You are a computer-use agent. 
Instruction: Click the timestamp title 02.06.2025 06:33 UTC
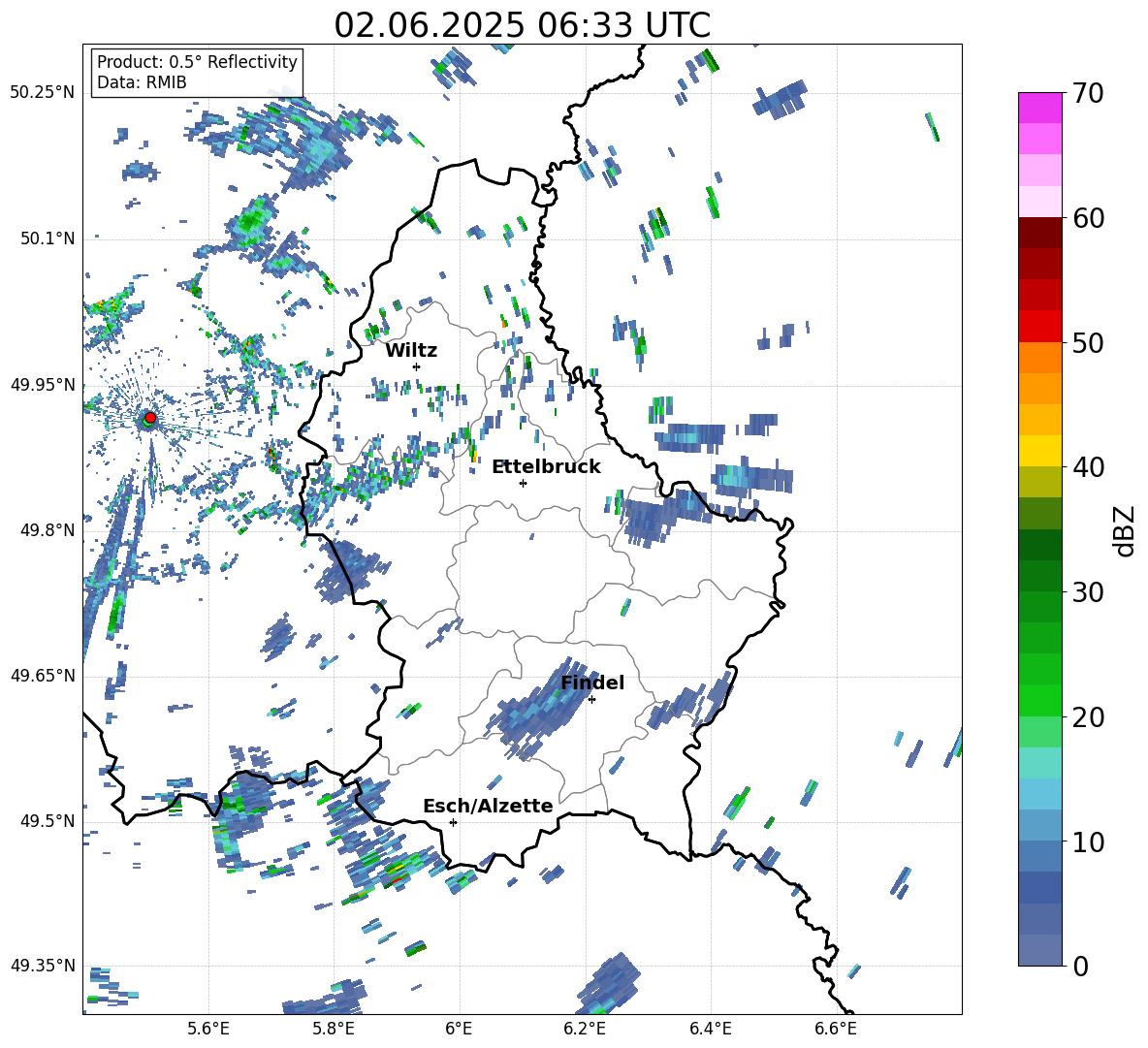522,25
